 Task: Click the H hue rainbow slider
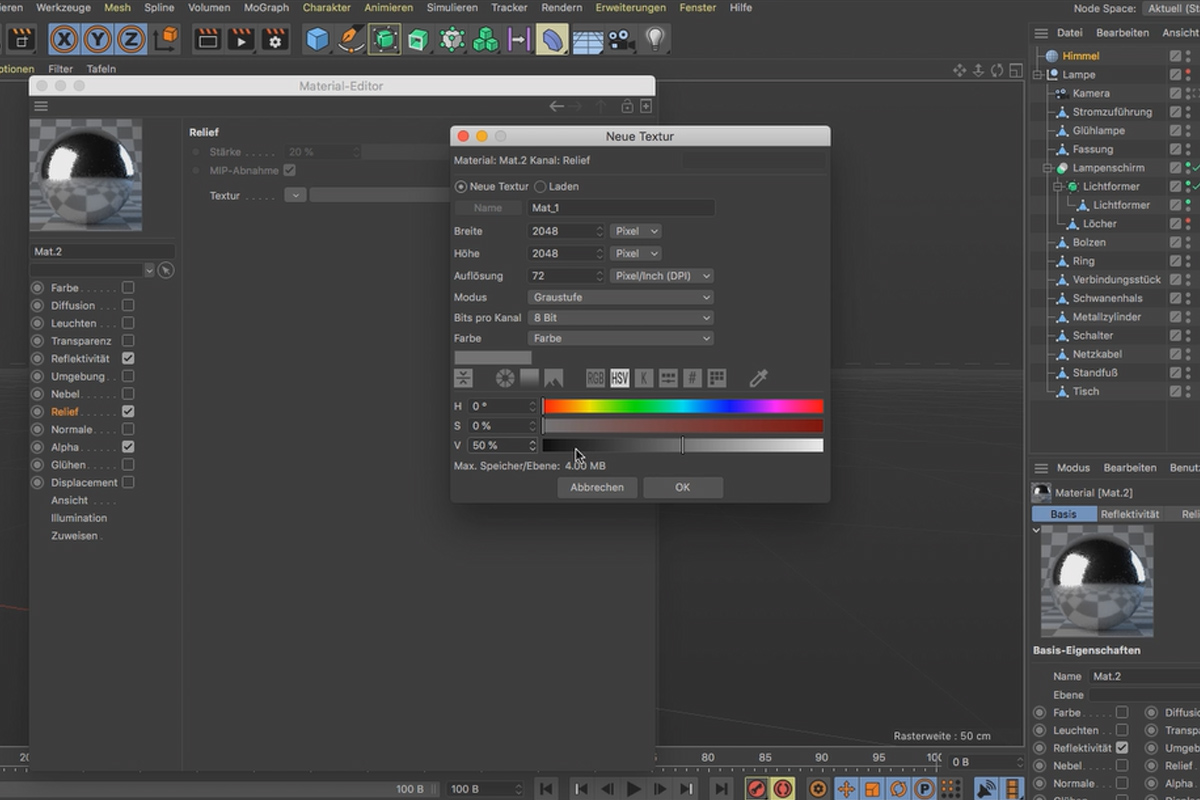pos(683,407)
